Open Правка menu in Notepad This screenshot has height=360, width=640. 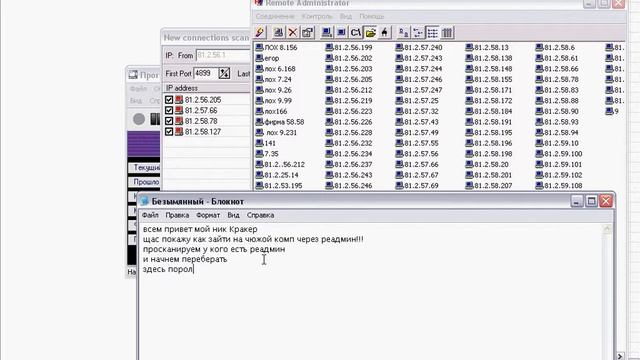pyautogui.click(x=177, y=215)
